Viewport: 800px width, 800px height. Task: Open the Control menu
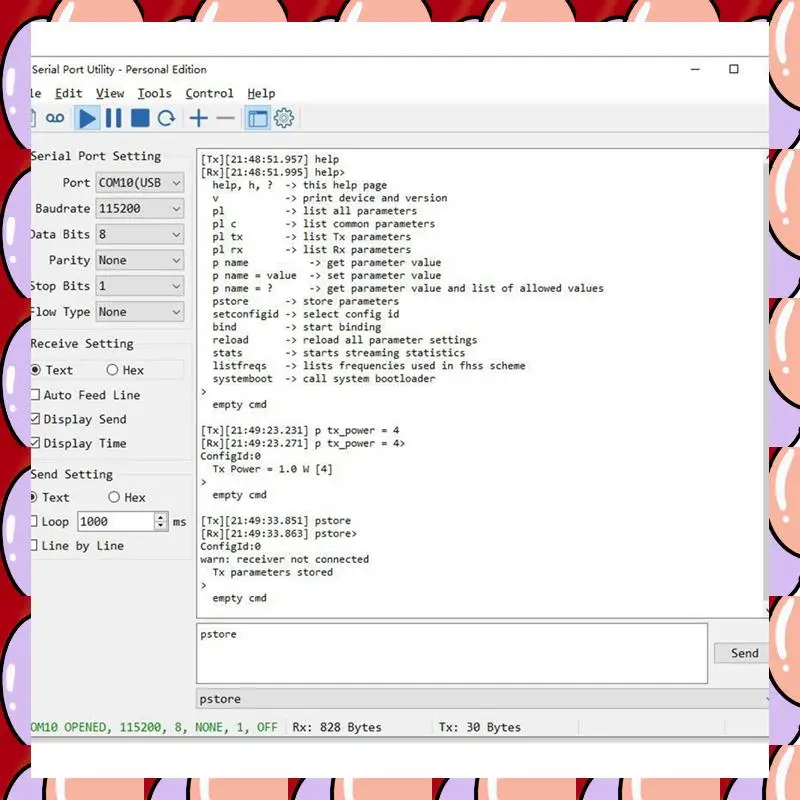coord(209,93)
